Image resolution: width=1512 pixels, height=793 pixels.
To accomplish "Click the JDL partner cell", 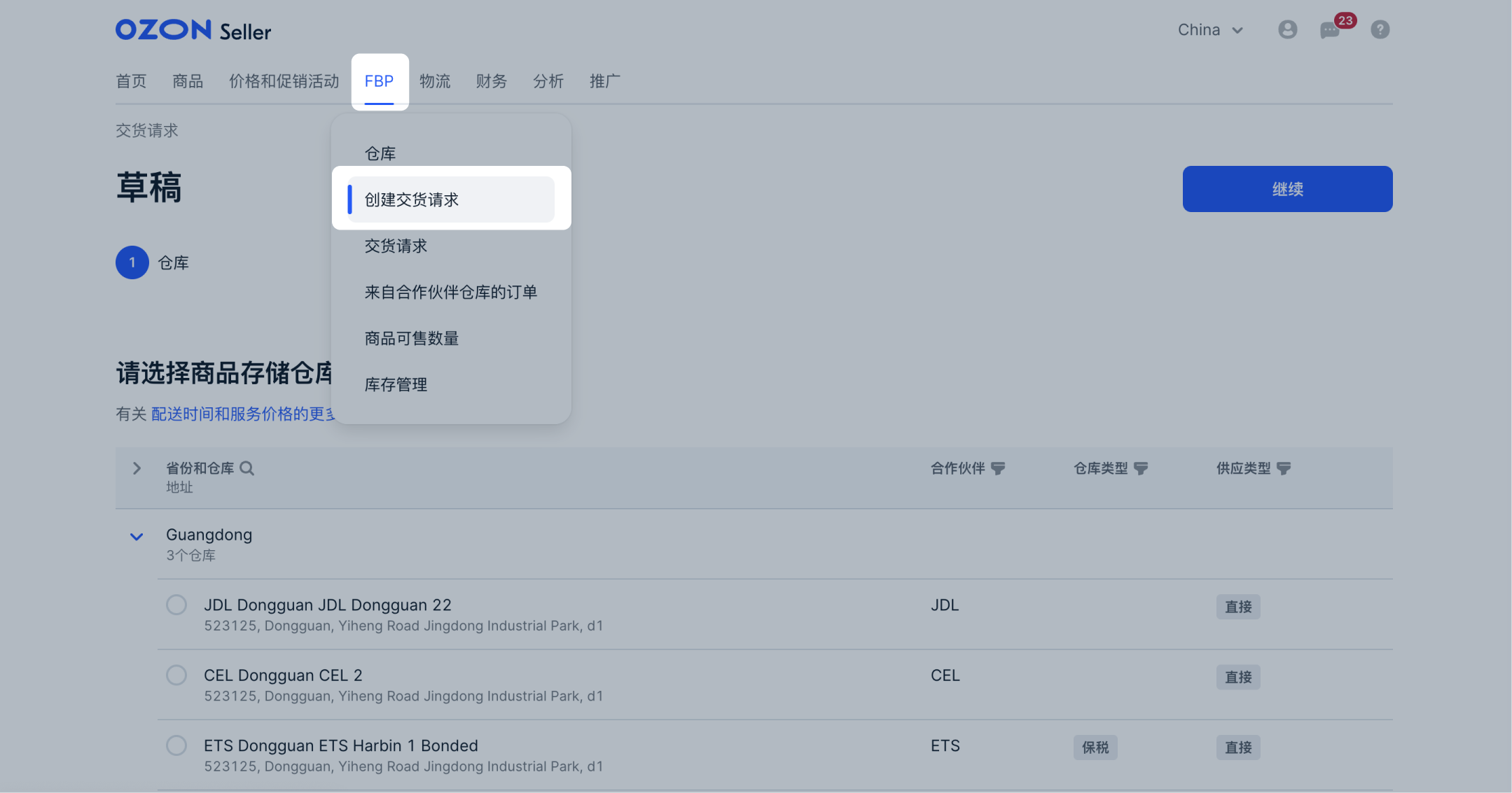I will (944, 605).
